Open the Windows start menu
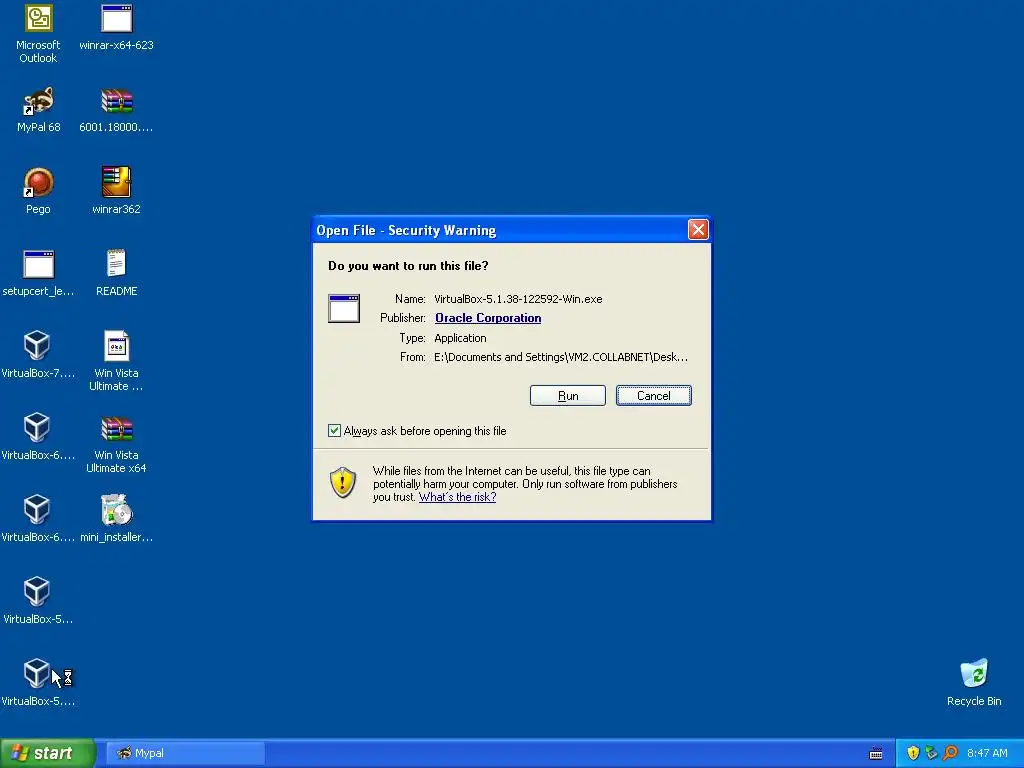The image size is (1024, 768). click(48, 753)
